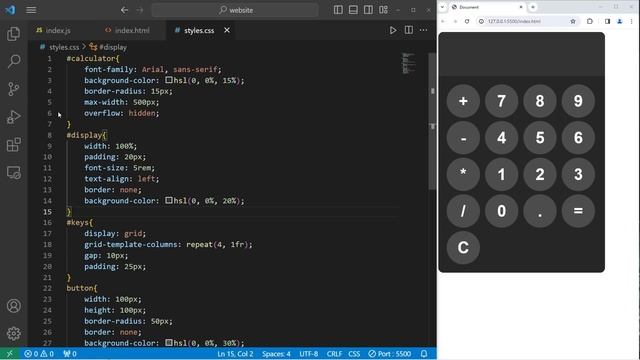This screenshot has width=640, height=360.
Task: Click calculator C clear button
Action: click(x=463, y=247)
